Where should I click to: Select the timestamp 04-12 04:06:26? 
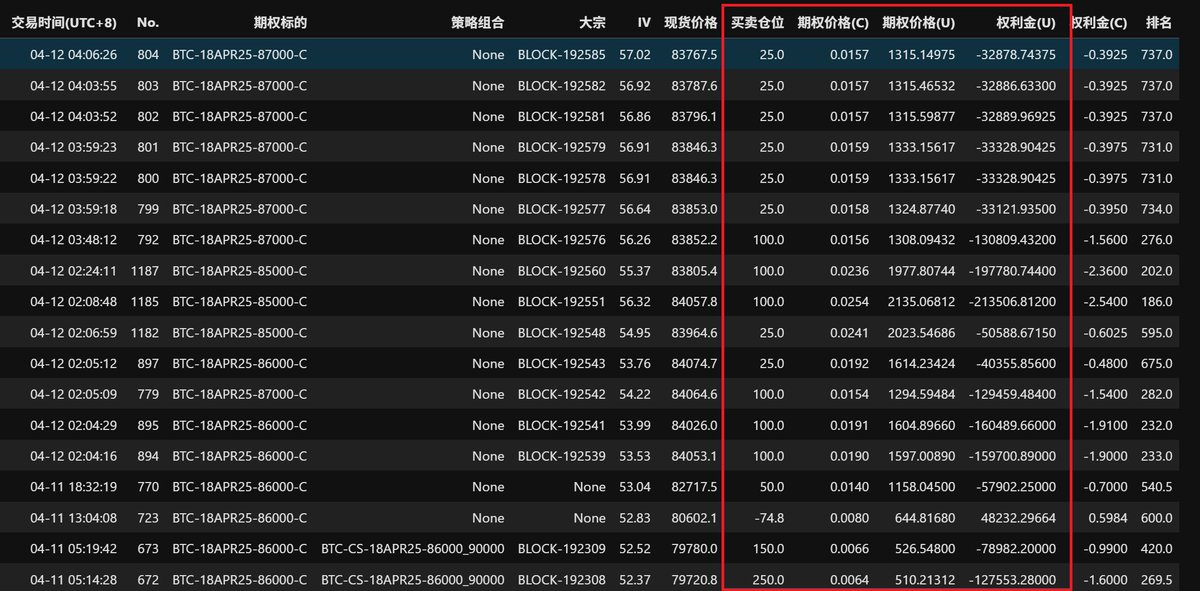tap(74, 54)
